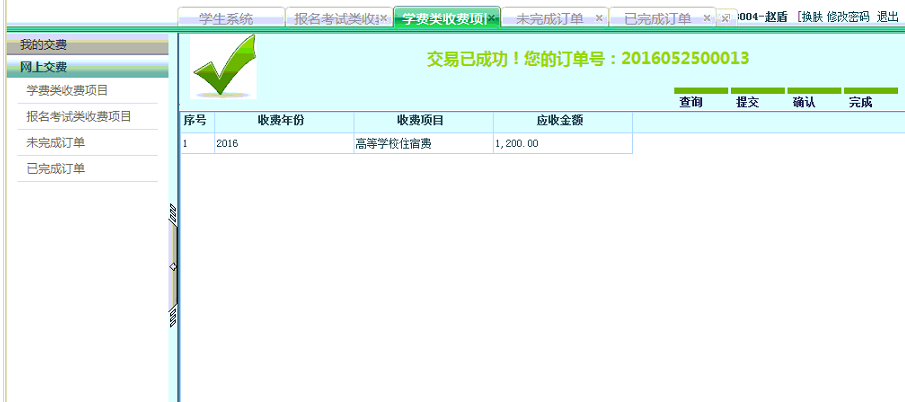Click the 换肤 skin link
Viewport: 905px width, 402px height.
(811, 17)
